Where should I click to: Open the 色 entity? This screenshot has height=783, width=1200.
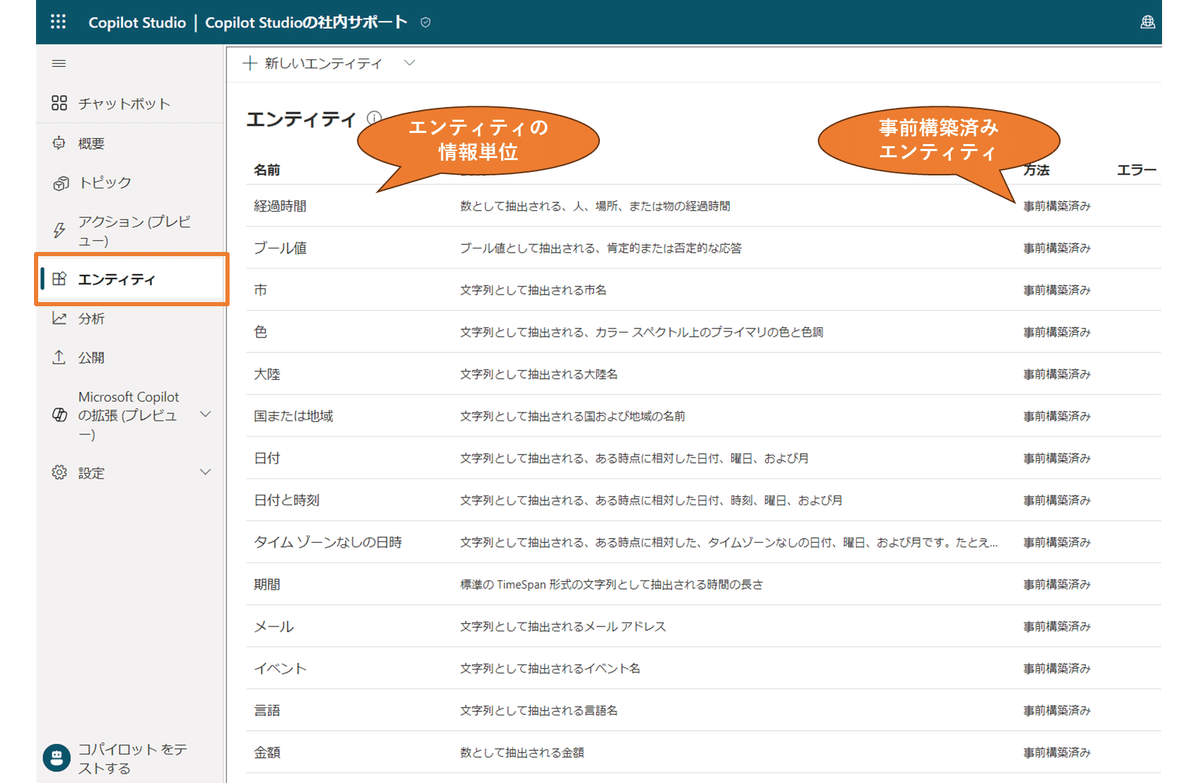261,332
